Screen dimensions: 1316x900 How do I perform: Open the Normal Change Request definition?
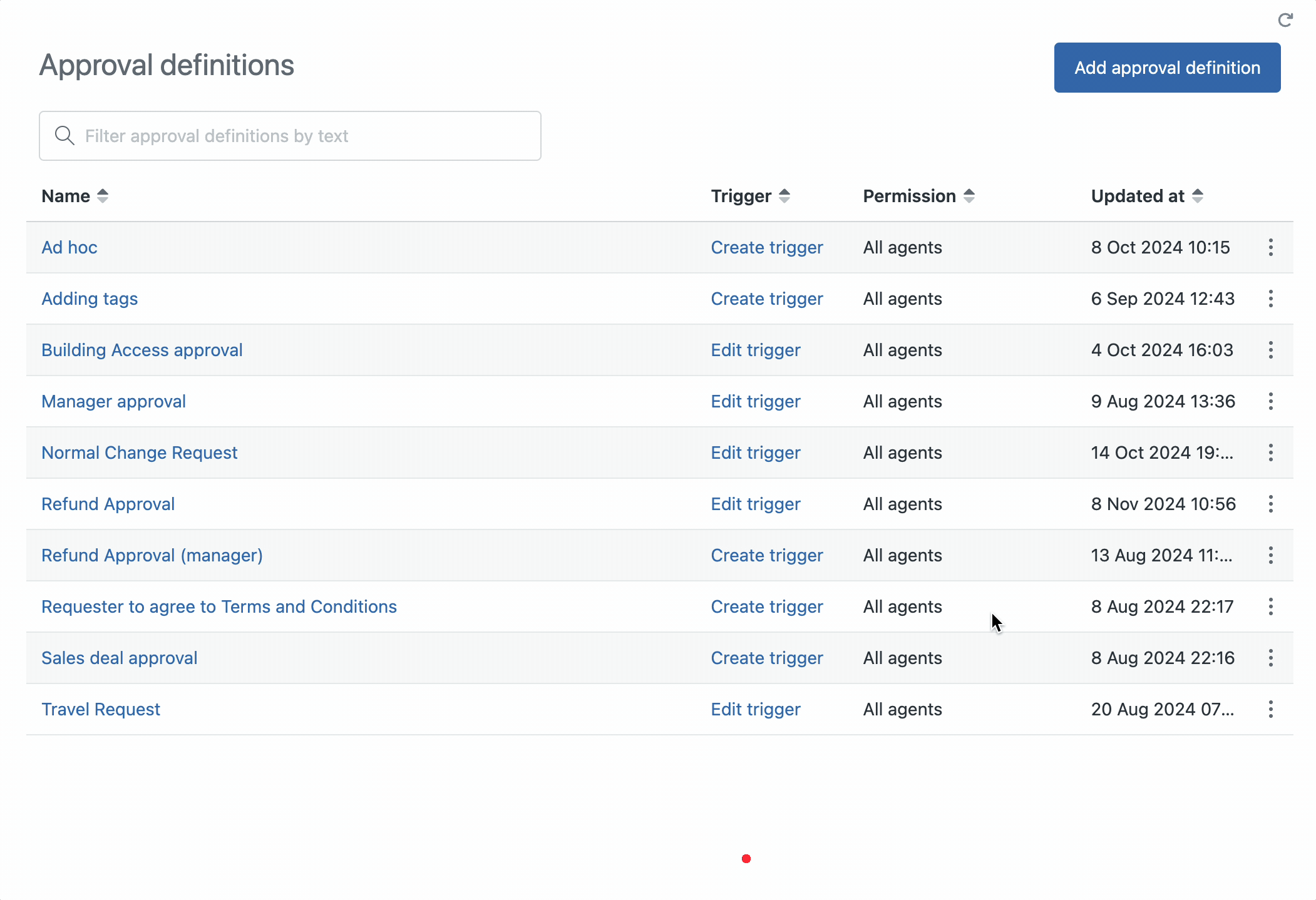point(140,453)
